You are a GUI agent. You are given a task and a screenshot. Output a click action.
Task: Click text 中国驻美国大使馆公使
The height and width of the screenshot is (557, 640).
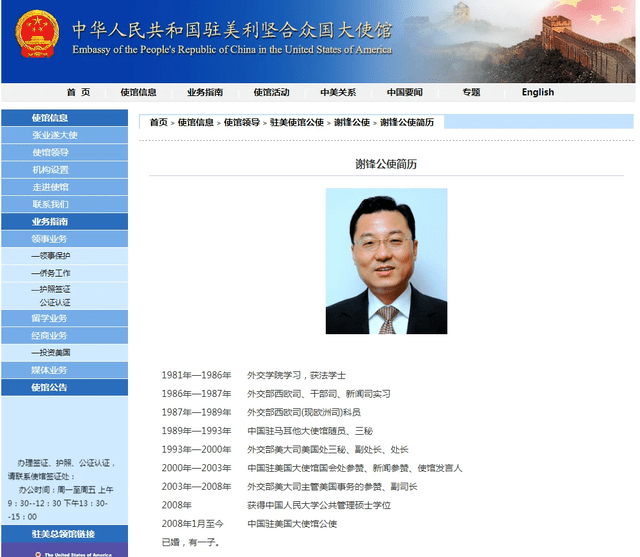pos(292,524)
